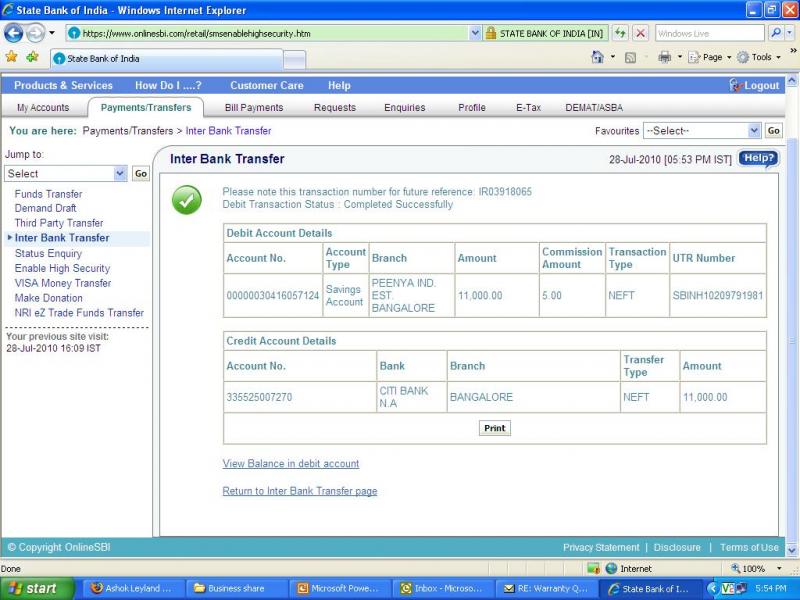The image size is (800, 600).
Task: Open Enable High Security in the sidebar
Action: 62,268
